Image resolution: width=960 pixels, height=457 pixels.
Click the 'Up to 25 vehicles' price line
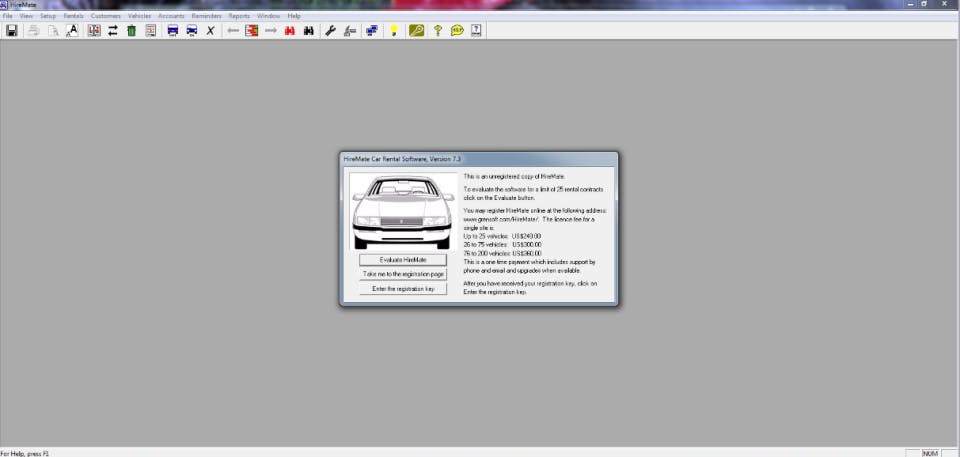502,236
